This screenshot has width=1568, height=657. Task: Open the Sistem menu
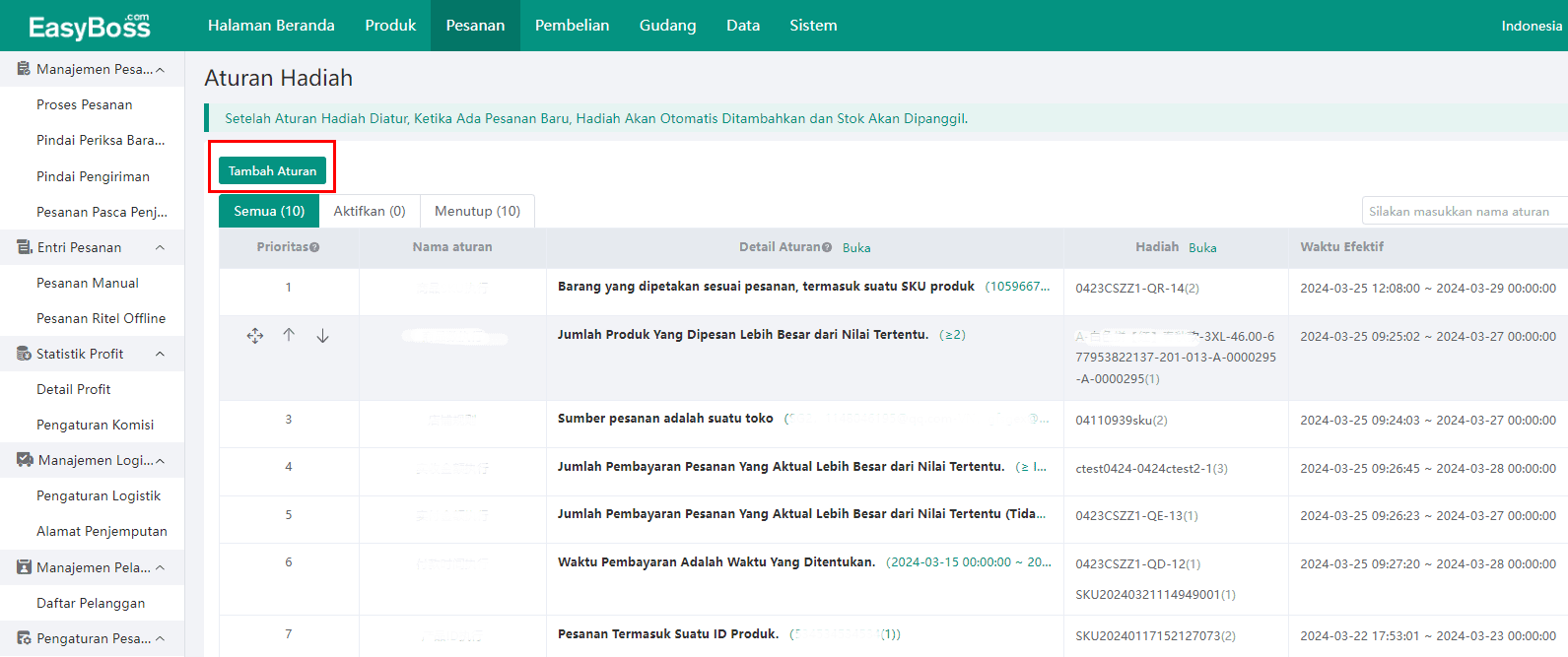pyautogui.click(x=813, y=26)
